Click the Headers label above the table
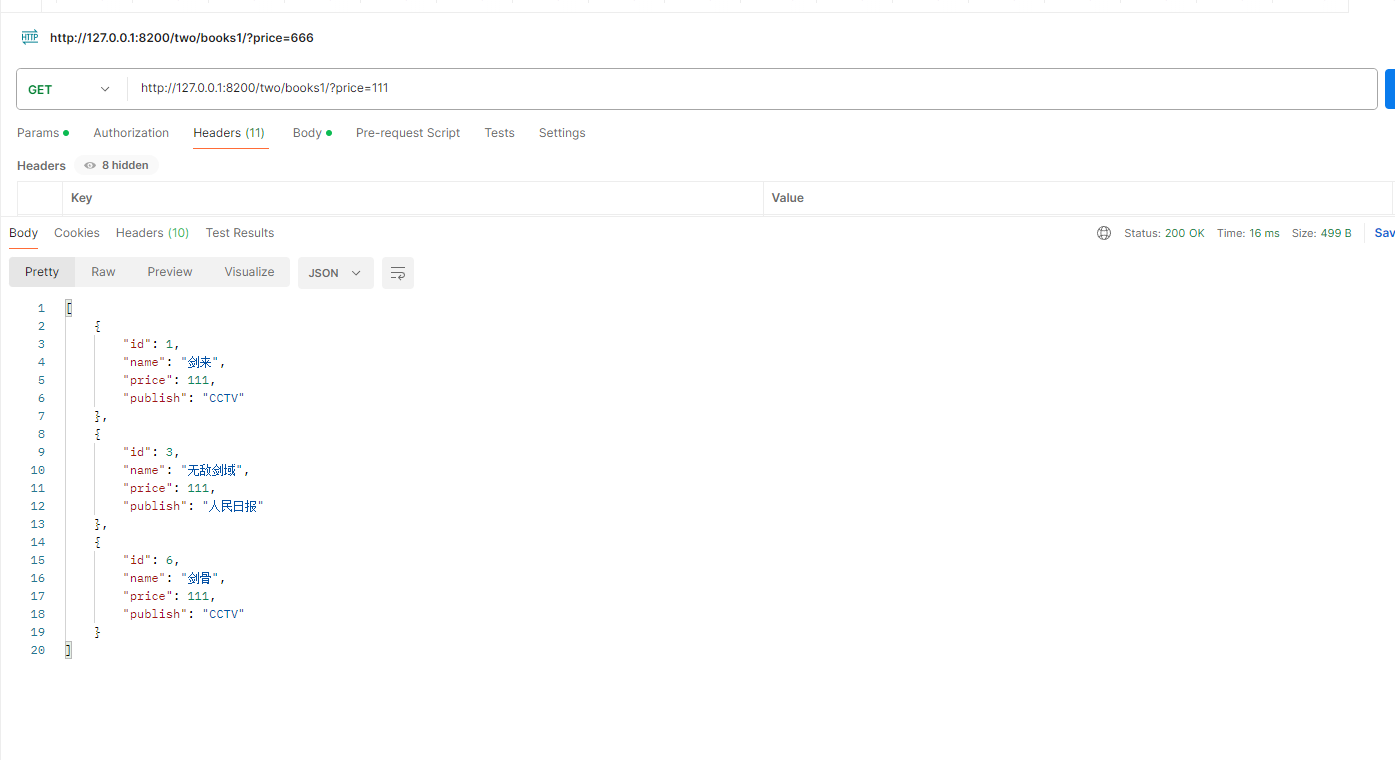 point(41,166)
